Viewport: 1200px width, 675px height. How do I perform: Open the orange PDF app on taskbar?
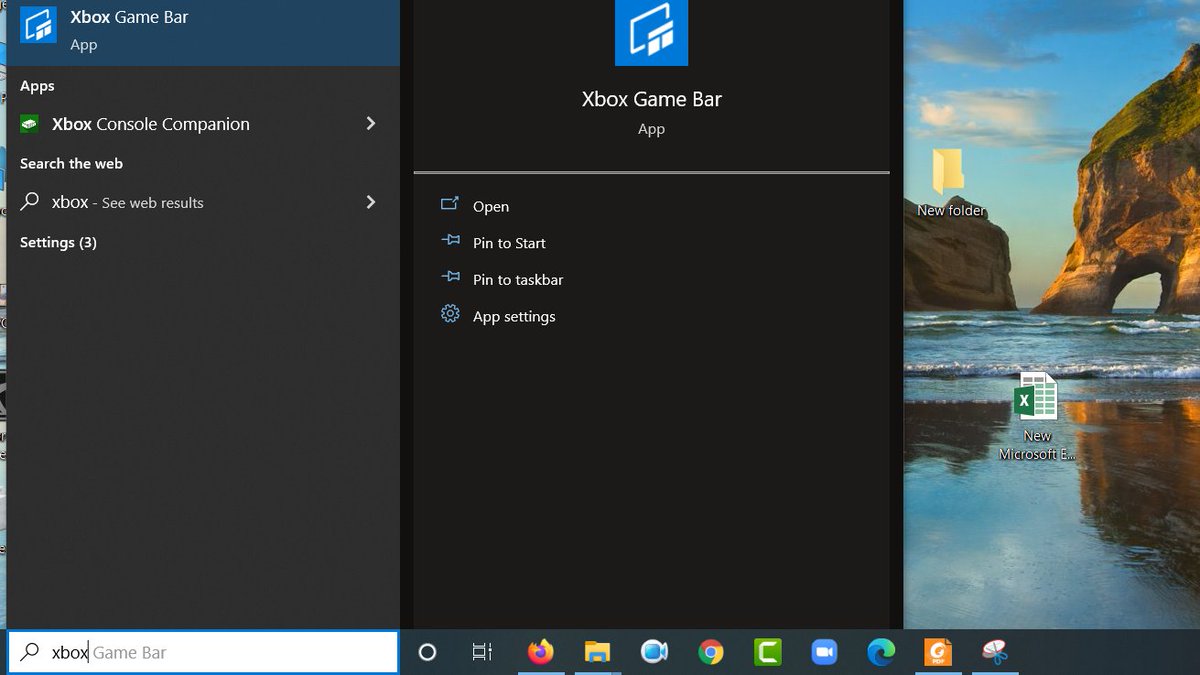pos(938,652)
